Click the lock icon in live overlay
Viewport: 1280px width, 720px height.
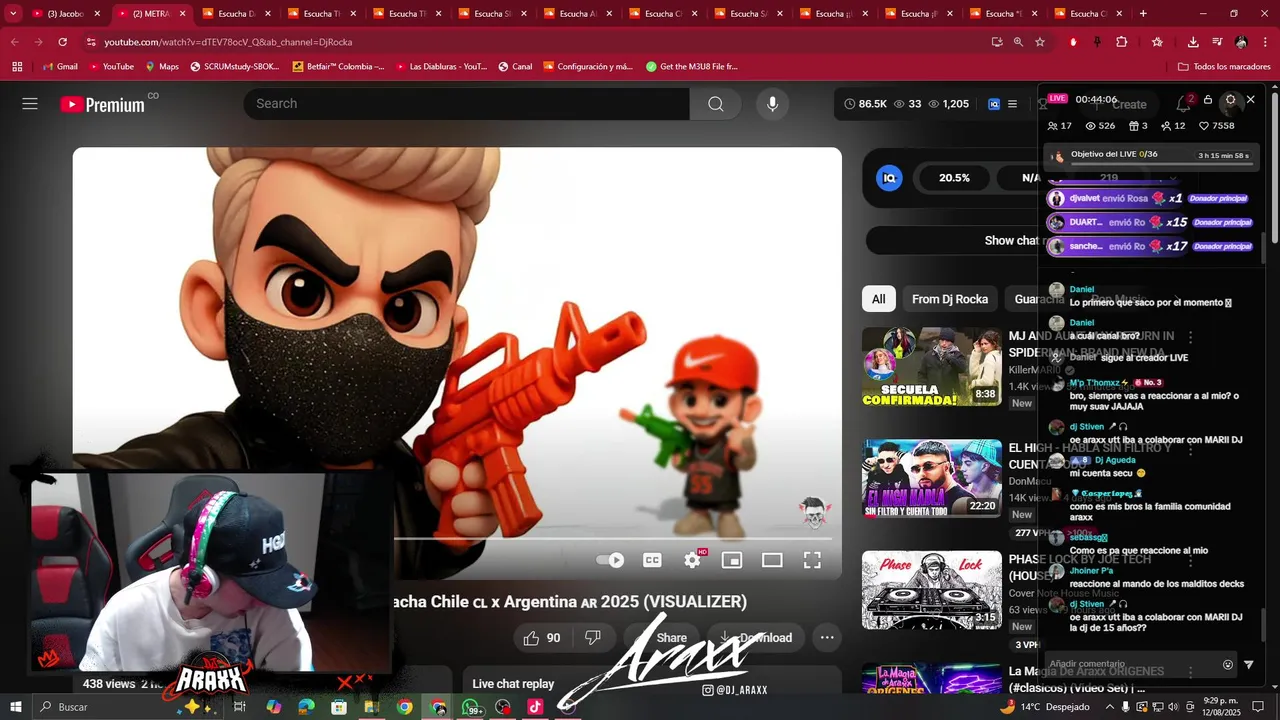coord(1208,100)
